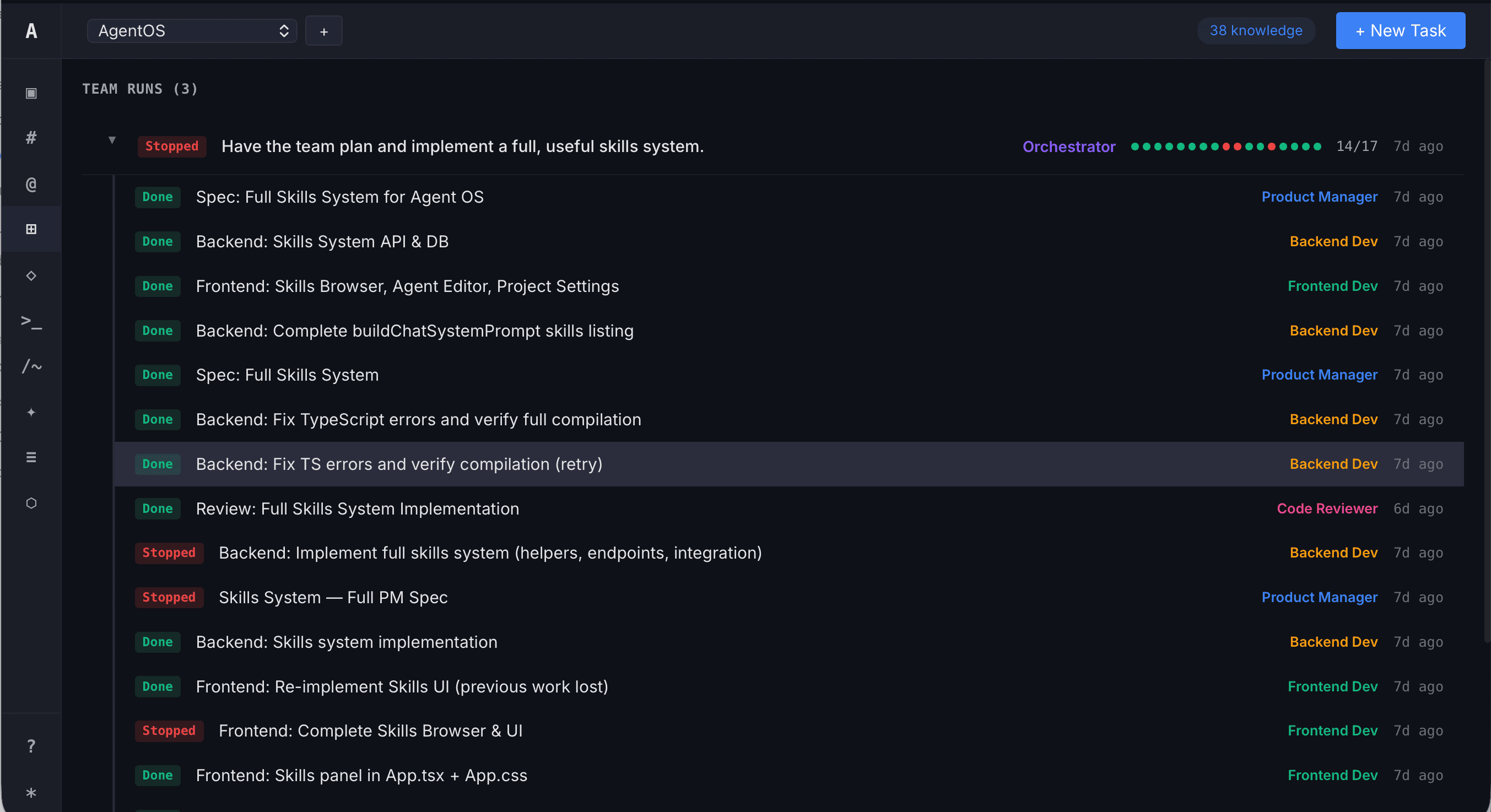Open the terminal (>_) sidebar icon
This screenshot has height=812, width=1491.
point(31,321)
